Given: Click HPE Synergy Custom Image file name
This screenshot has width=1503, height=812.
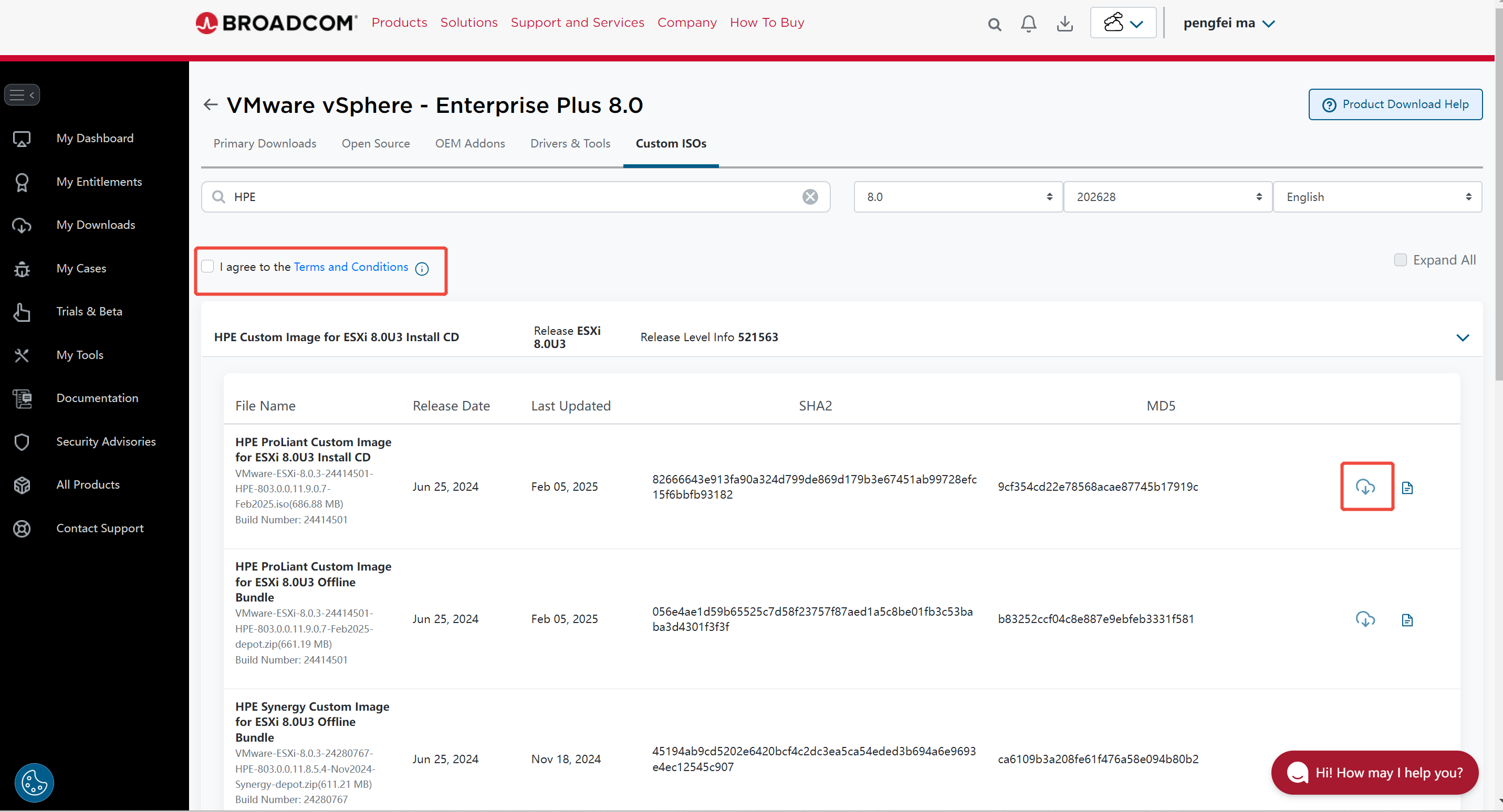Looking at the screenshot, I should point(312,722).
